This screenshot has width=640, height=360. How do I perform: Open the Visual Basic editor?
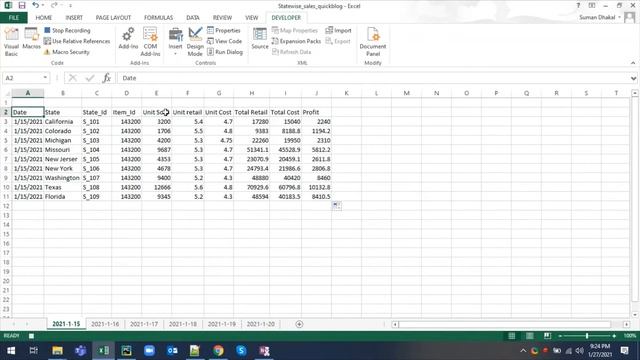11,41
